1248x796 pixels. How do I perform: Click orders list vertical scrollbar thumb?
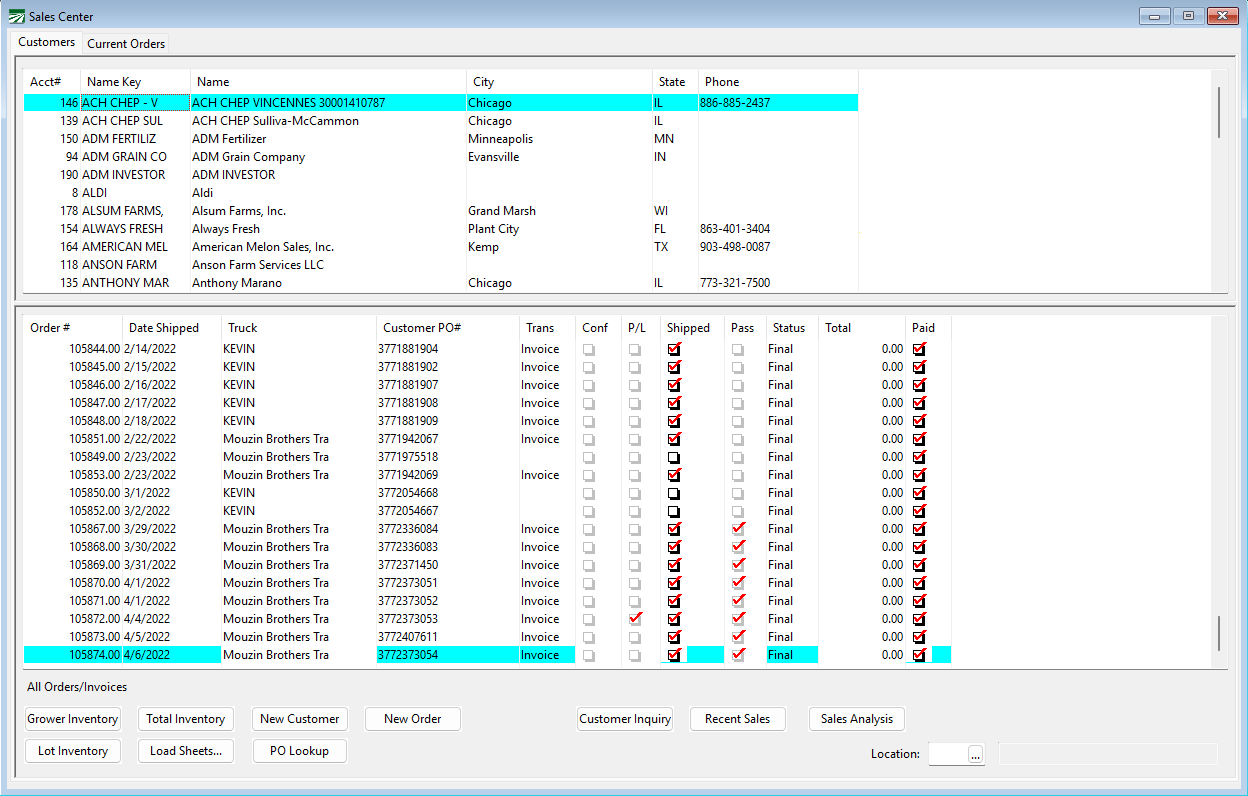point(1218,633)
